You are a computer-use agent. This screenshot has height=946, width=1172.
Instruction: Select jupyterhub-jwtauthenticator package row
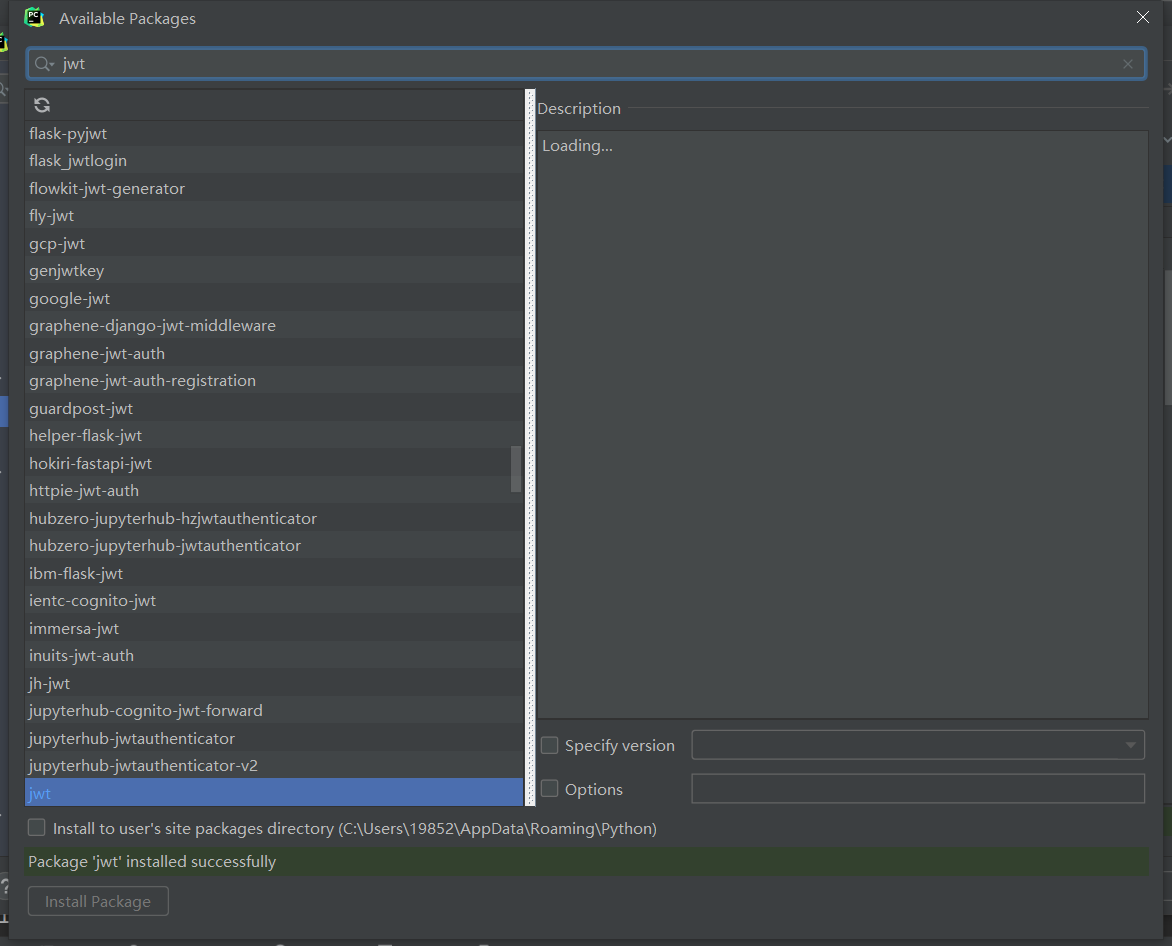pyautogui.click(x=274, y=738)
